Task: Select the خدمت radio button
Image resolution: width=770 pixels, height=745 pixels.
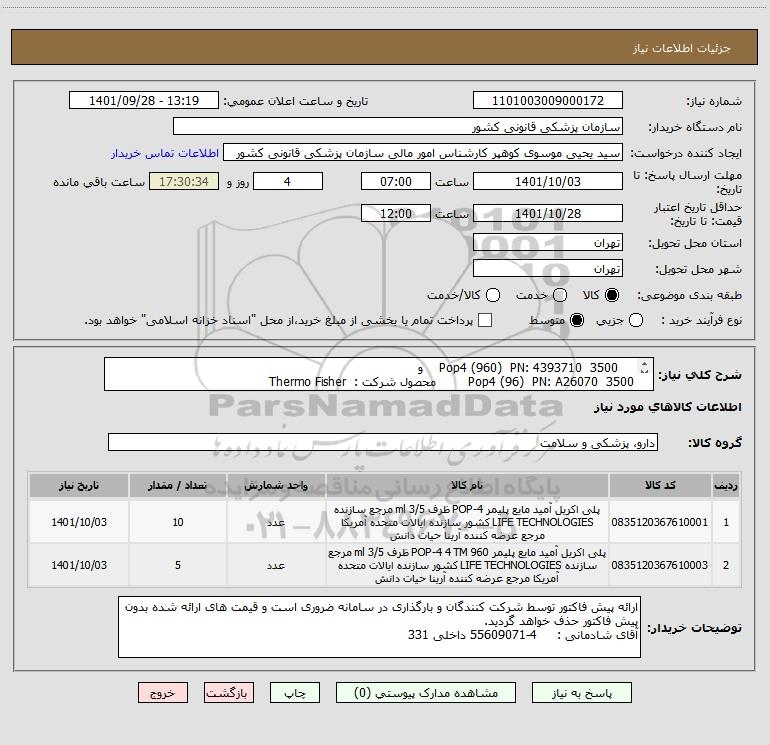Action: [560, 295]
